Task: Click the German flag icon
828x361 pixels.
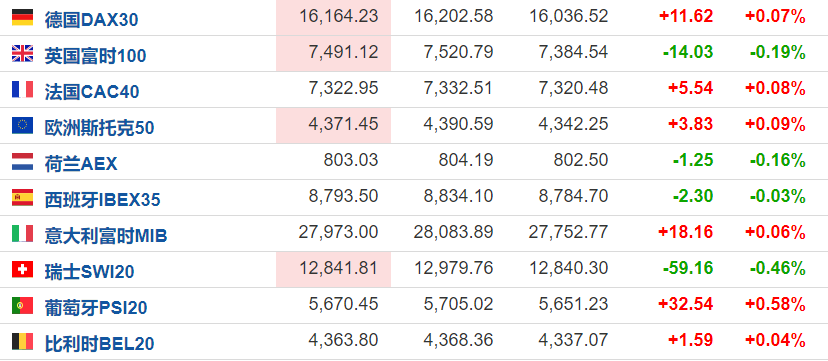Action: 22,17
